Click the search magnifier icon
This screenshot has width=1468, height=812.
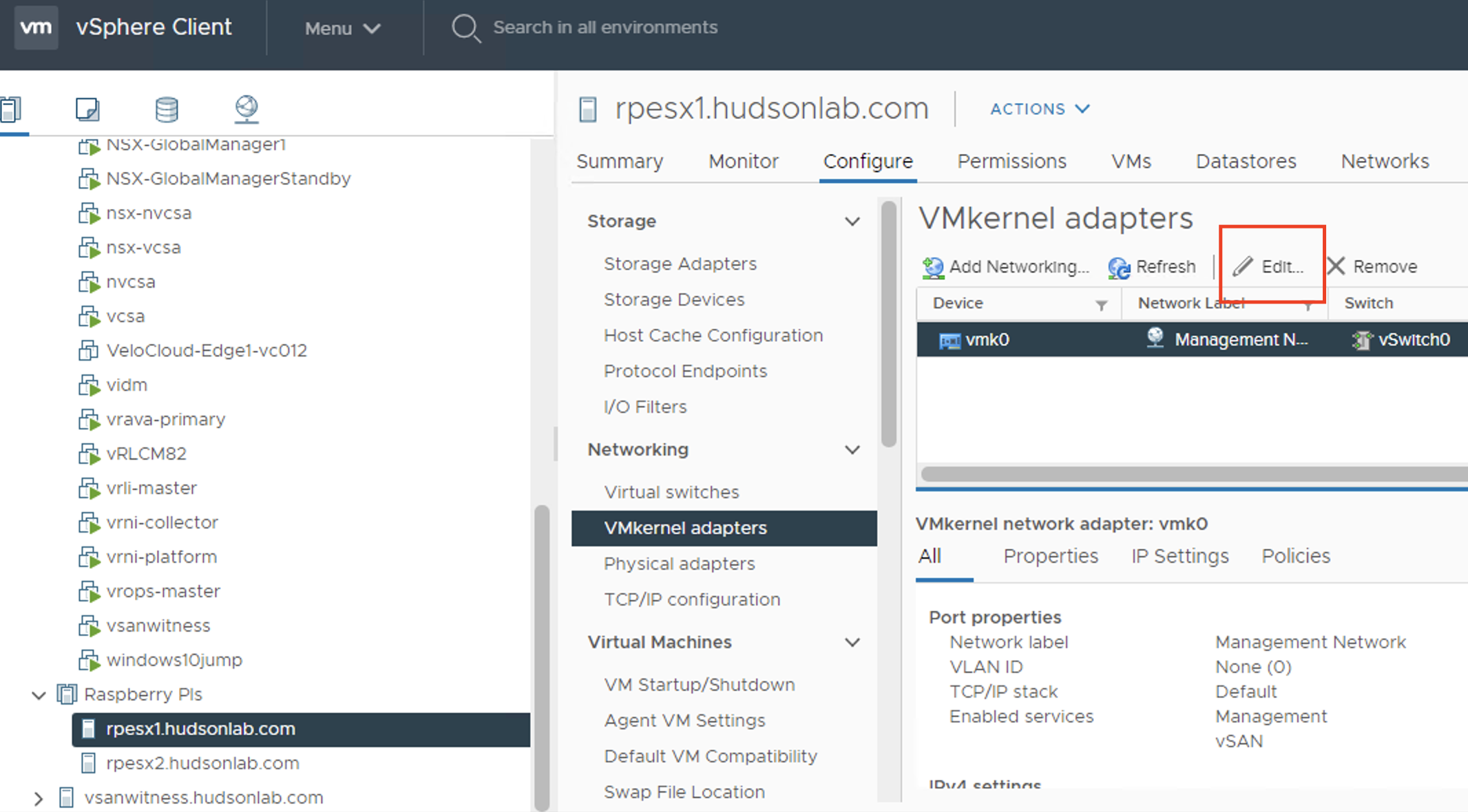click(466, 28)
